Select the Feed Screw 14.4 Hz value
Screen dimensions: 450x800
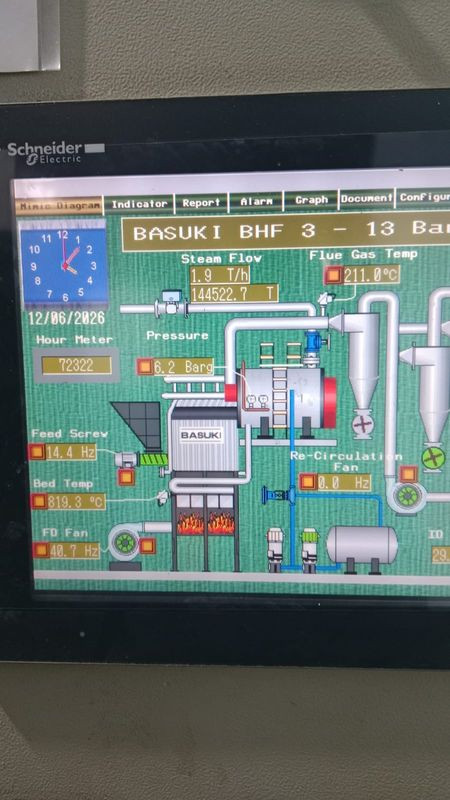(71, 452)
